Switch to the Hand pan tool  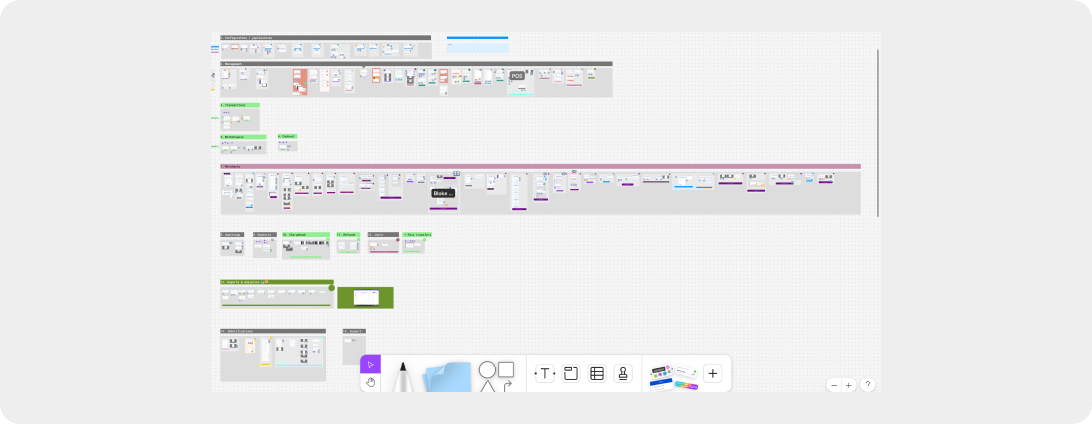click(x=370, y=383)
